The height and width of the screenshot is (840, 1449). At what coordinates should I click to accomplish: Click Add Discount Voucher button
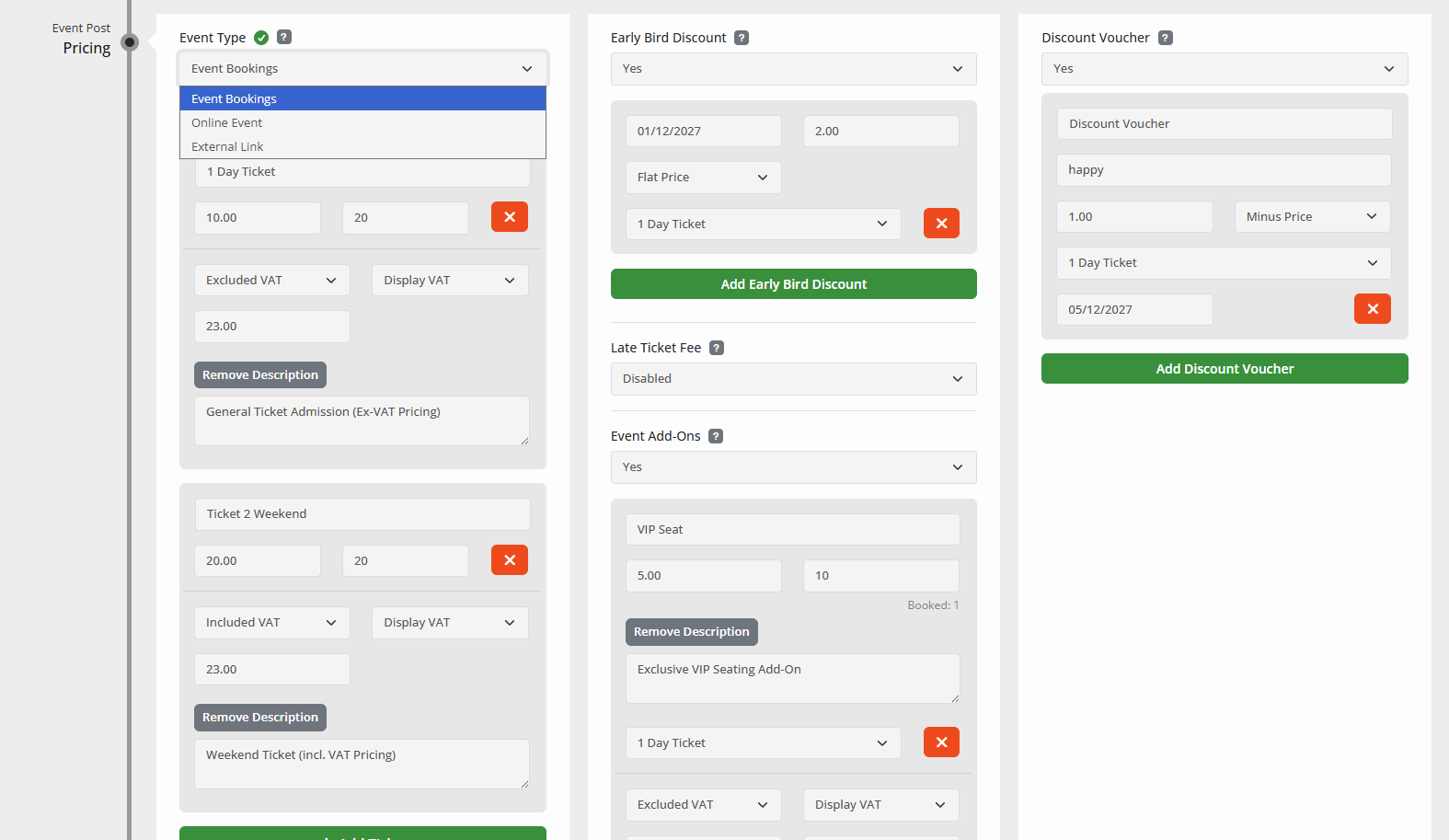click(1225, 369)
